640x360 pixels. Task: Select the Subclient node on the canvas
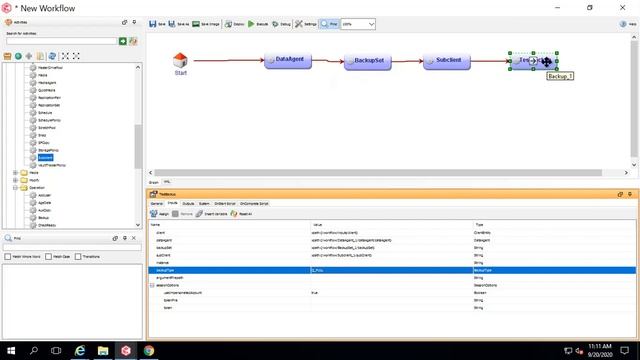[x=447, y=61]
